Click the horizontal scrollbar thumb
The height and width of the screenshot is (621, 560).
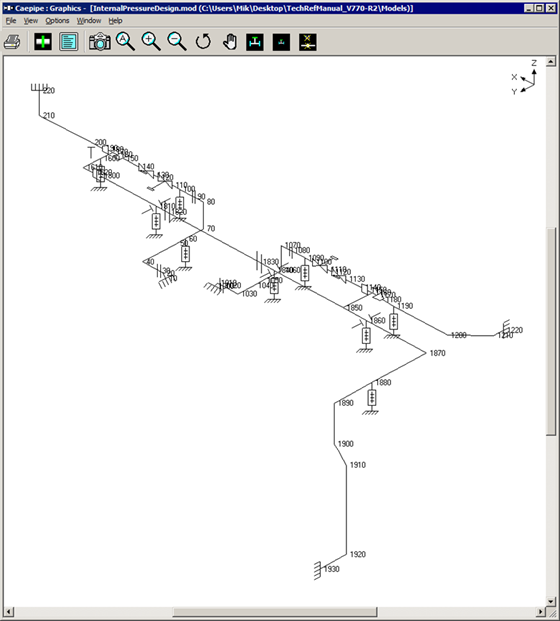[274, 612]
